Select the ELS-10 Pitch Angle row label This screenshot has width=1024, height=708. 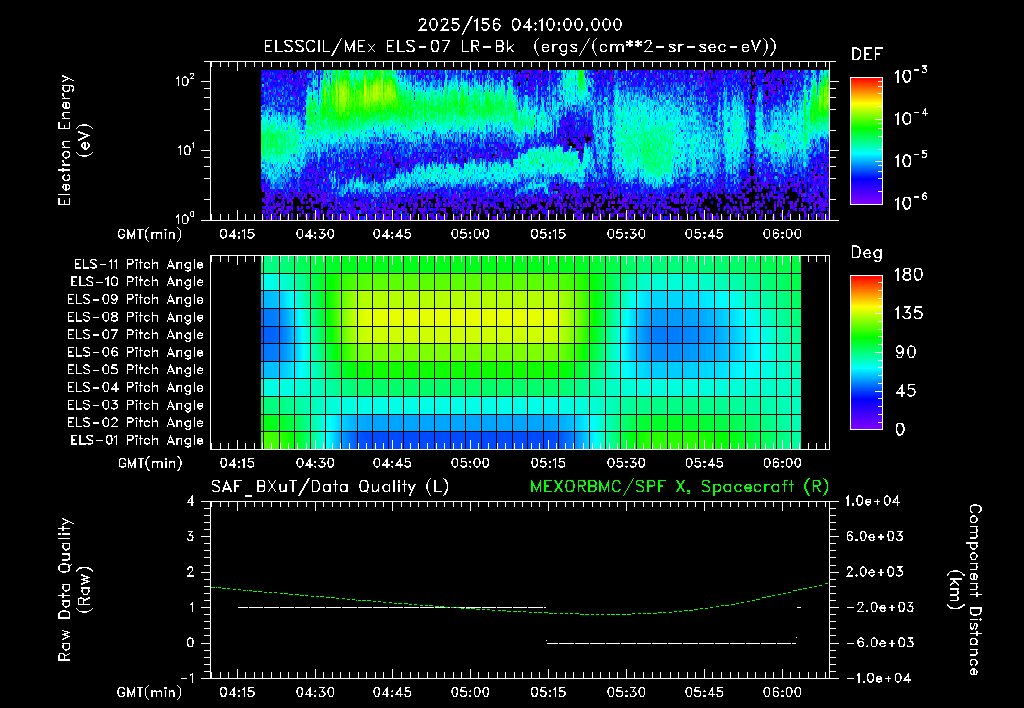pyautogui.click(x=137, y=282)
